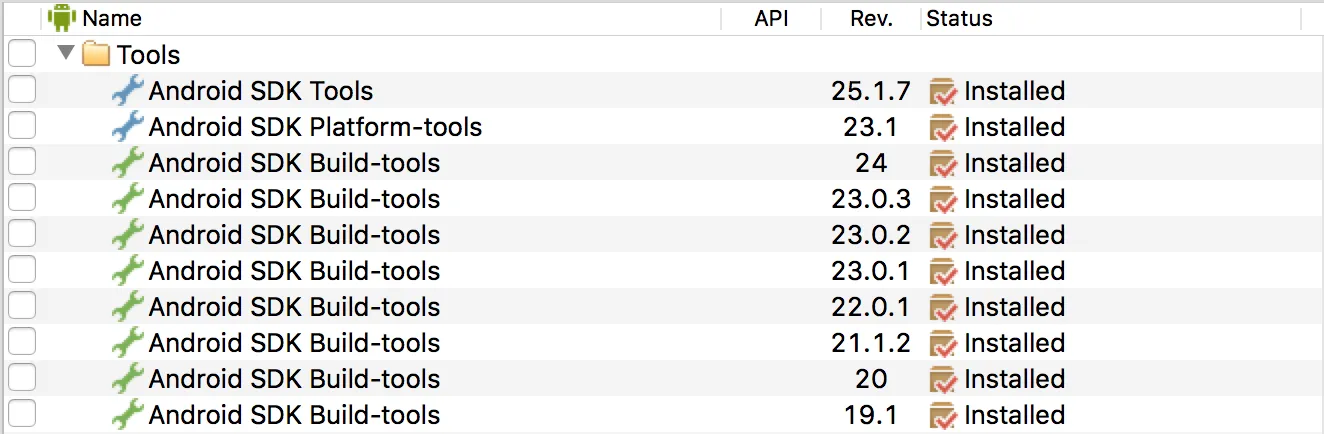Click the revision value 20
The width and height of the screenshot is (1324, 434).
pos(871,379)
